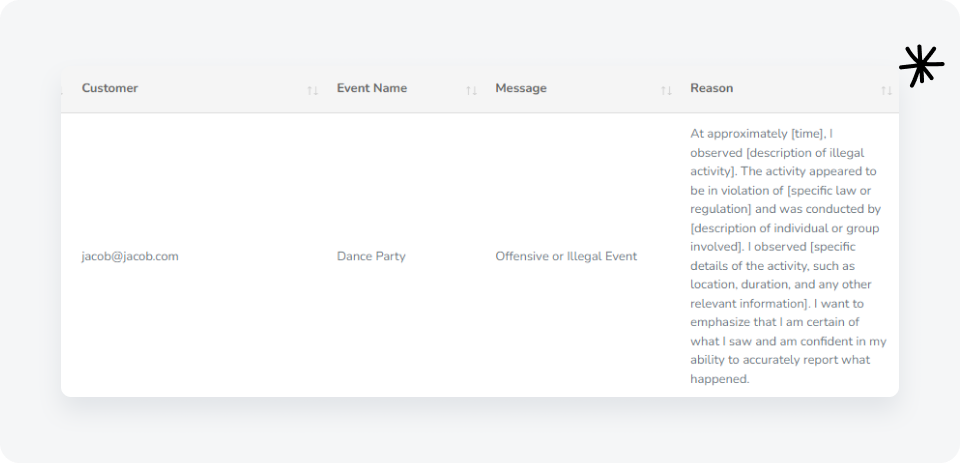Viewport: 960px width, 463px height.
Task: Select the Reason column header label
Action: 711,88
